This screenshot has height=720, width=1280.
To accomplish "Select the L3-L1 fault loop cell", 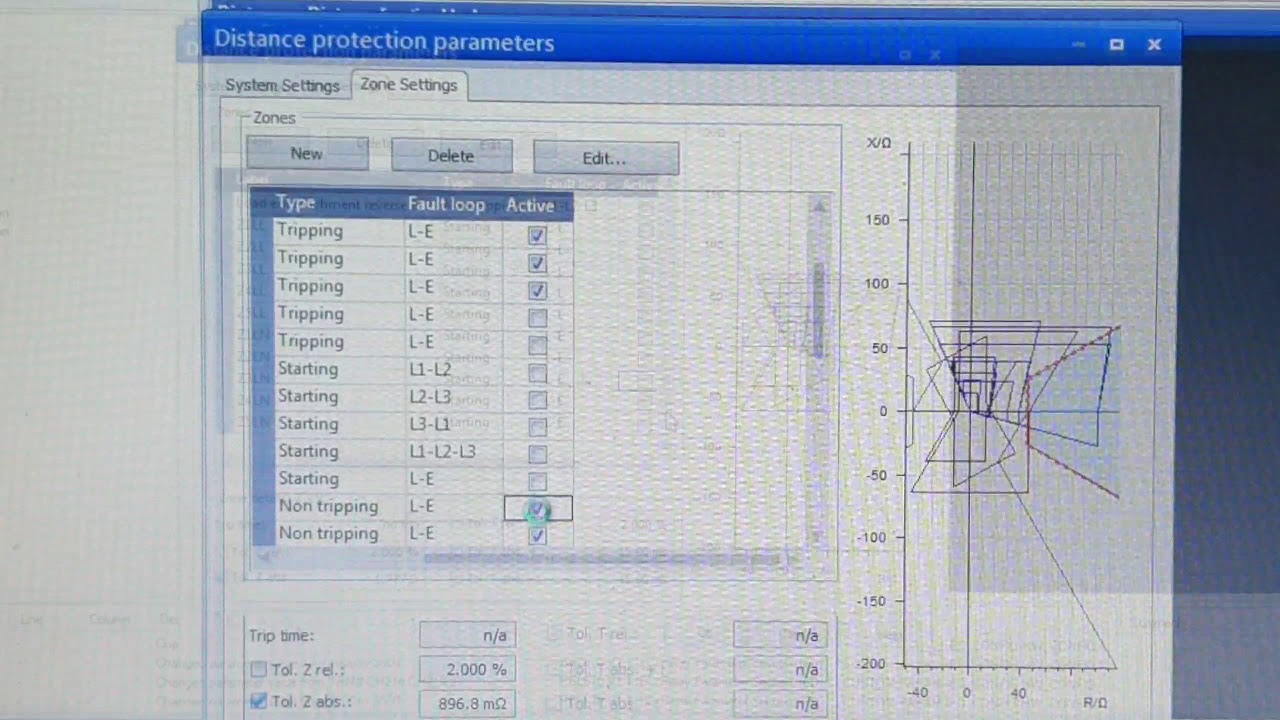I will click(x=453, y=424).
